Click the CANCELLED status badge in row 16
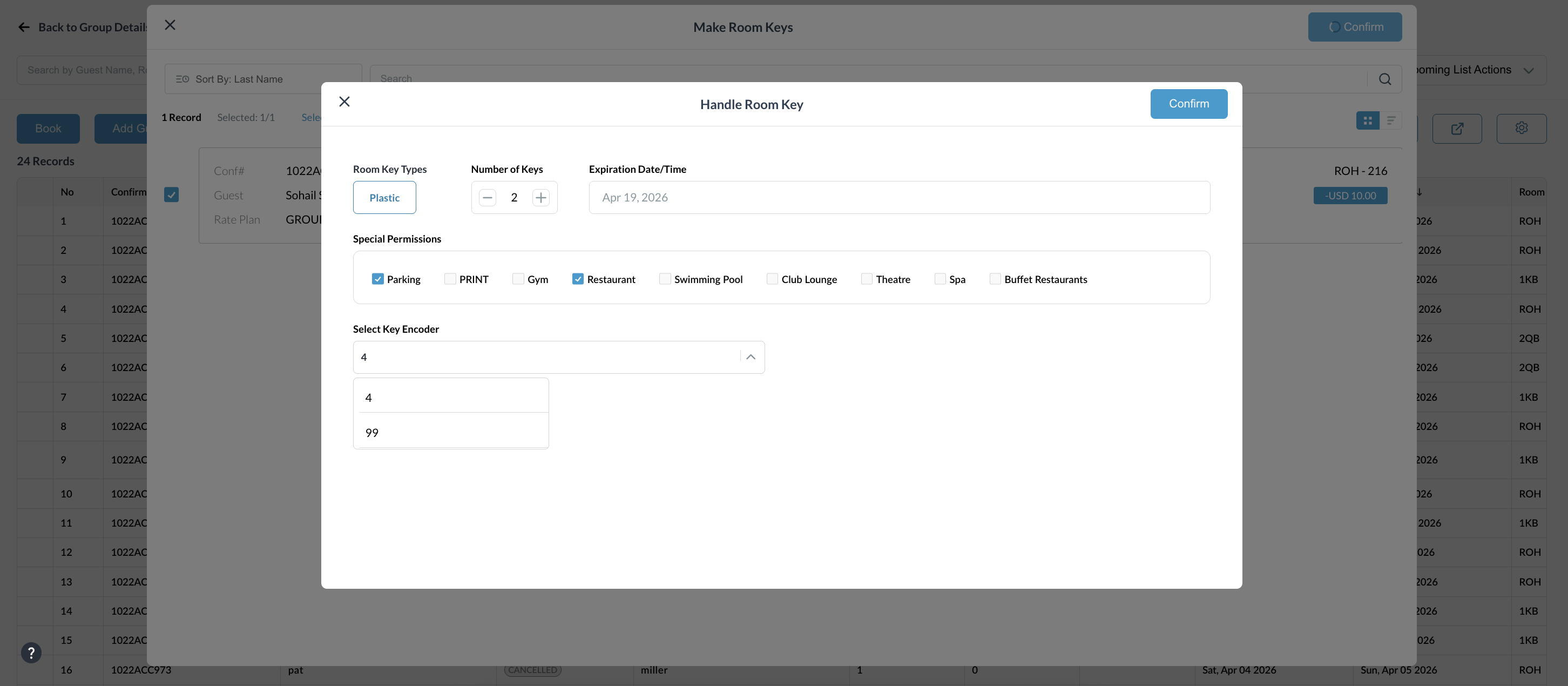This screenshot has width=1568, height=686. [x=532, y=670]
